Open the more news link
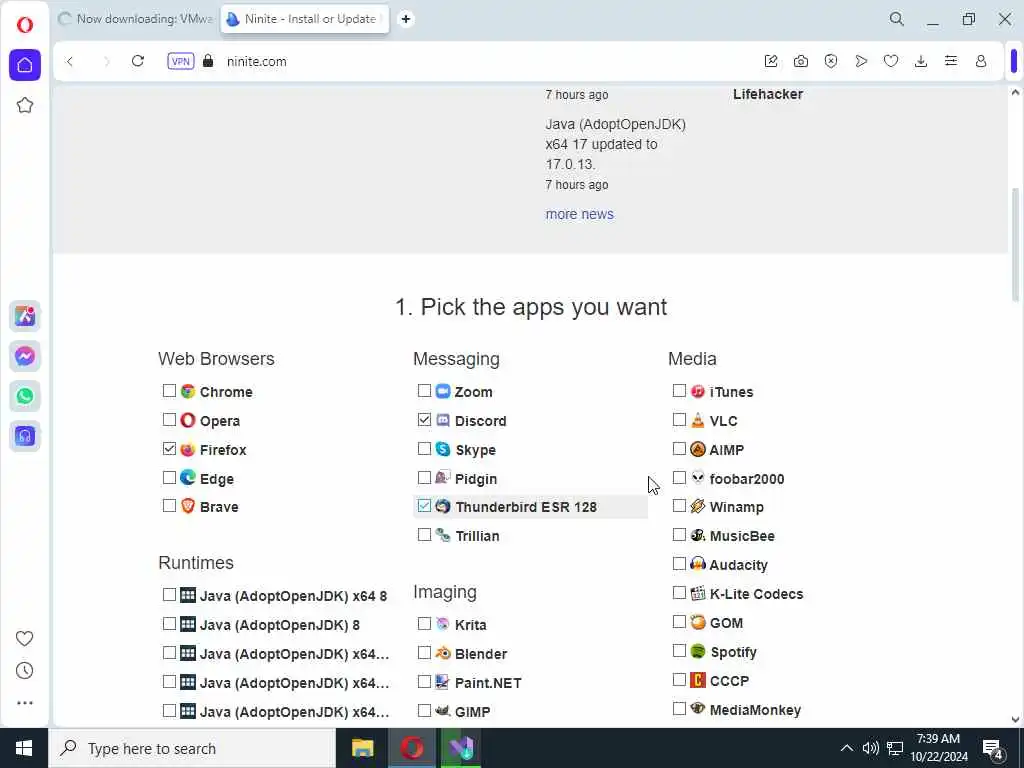 coord(579,214)
